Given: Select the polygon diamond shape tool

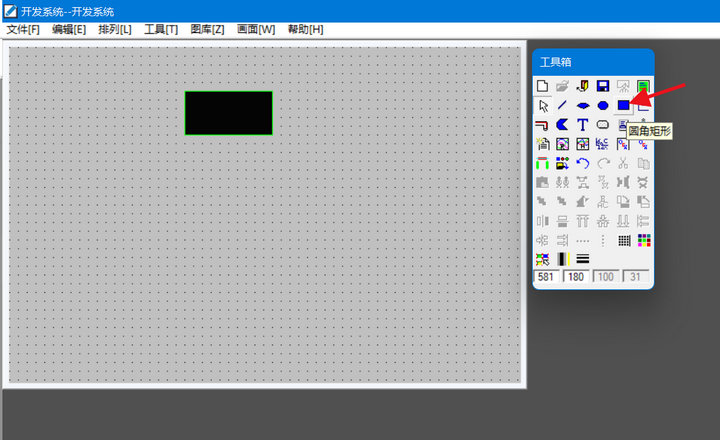Looking at the screenshot, I should tap(582, 105).
